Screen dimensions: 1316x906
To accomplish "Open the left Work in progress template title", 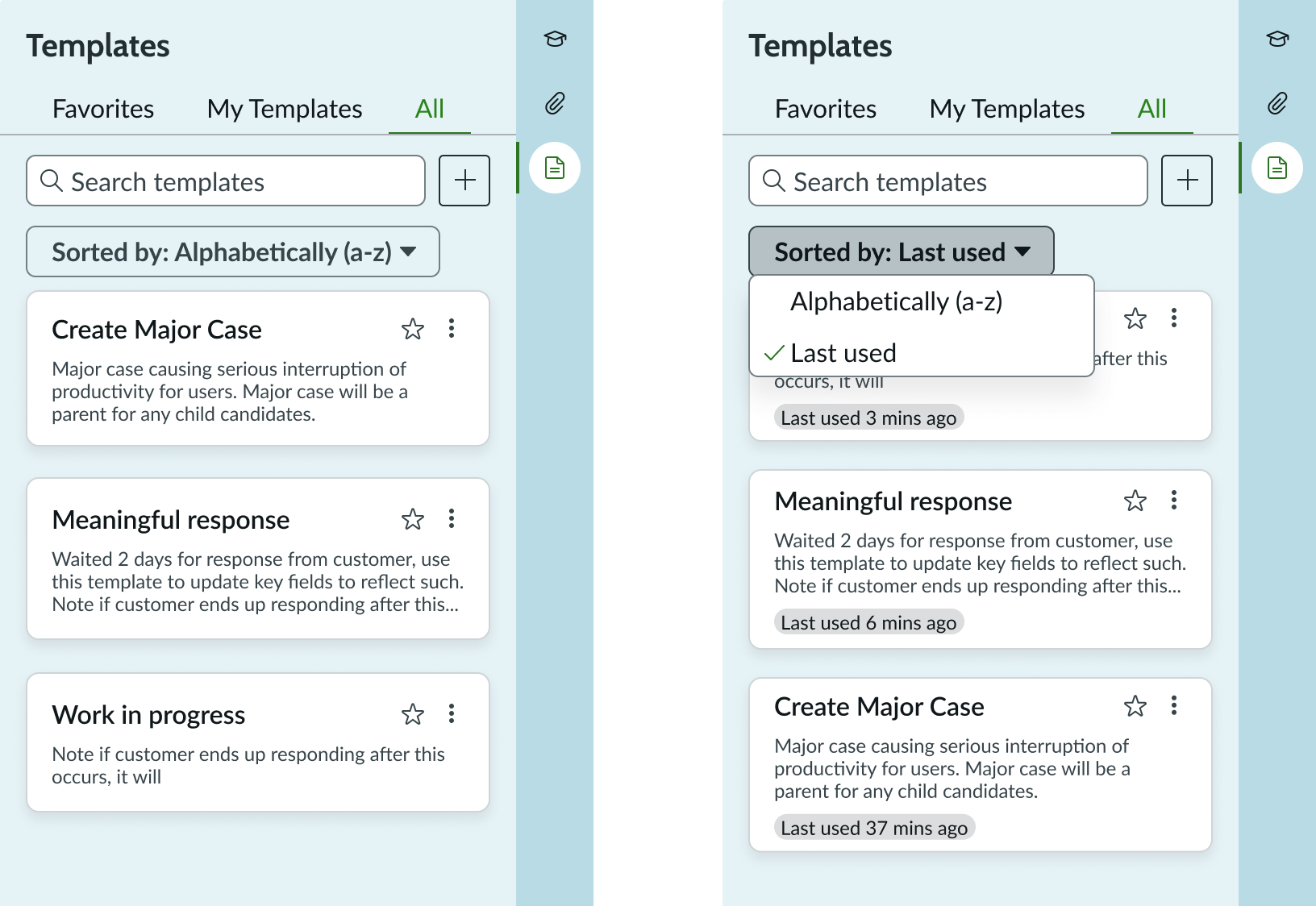I will [x=148, y=715].
